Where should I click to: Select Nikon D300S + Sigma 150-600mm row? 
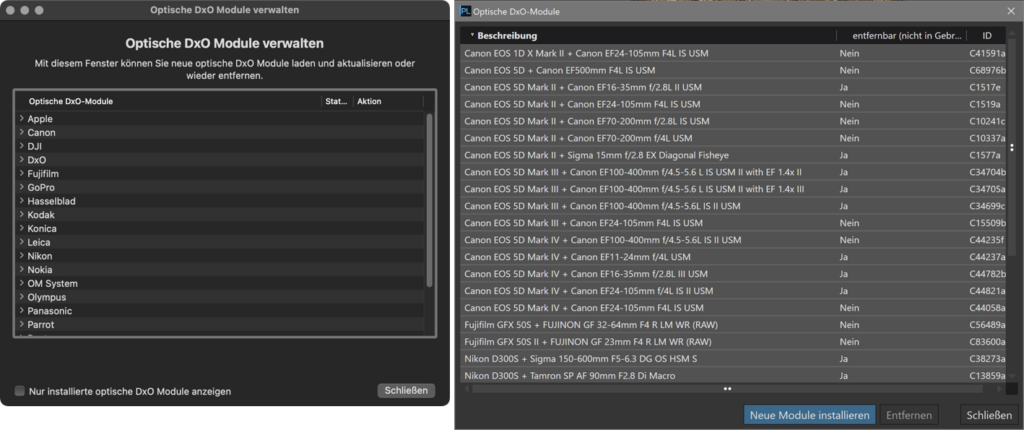point(734,359)
